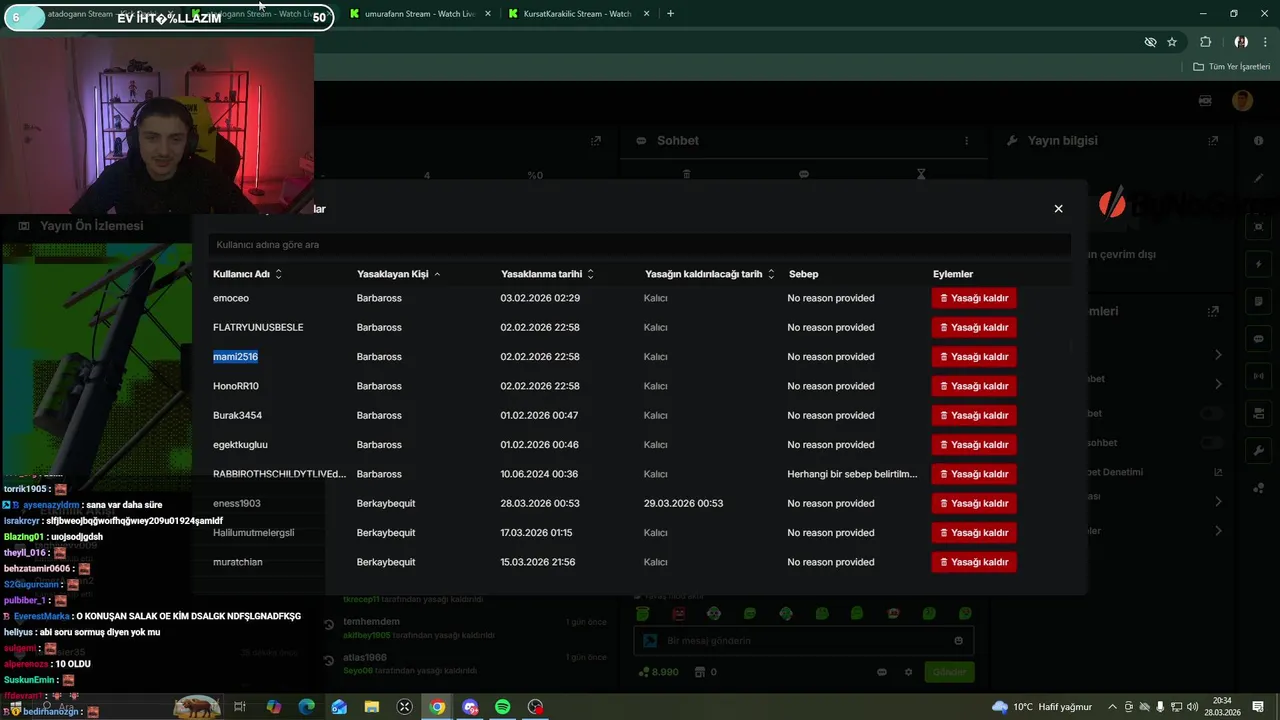The image size is (1280, 720).
Task: Open chat settings gear icon
Action: click(x=908, y=672)
